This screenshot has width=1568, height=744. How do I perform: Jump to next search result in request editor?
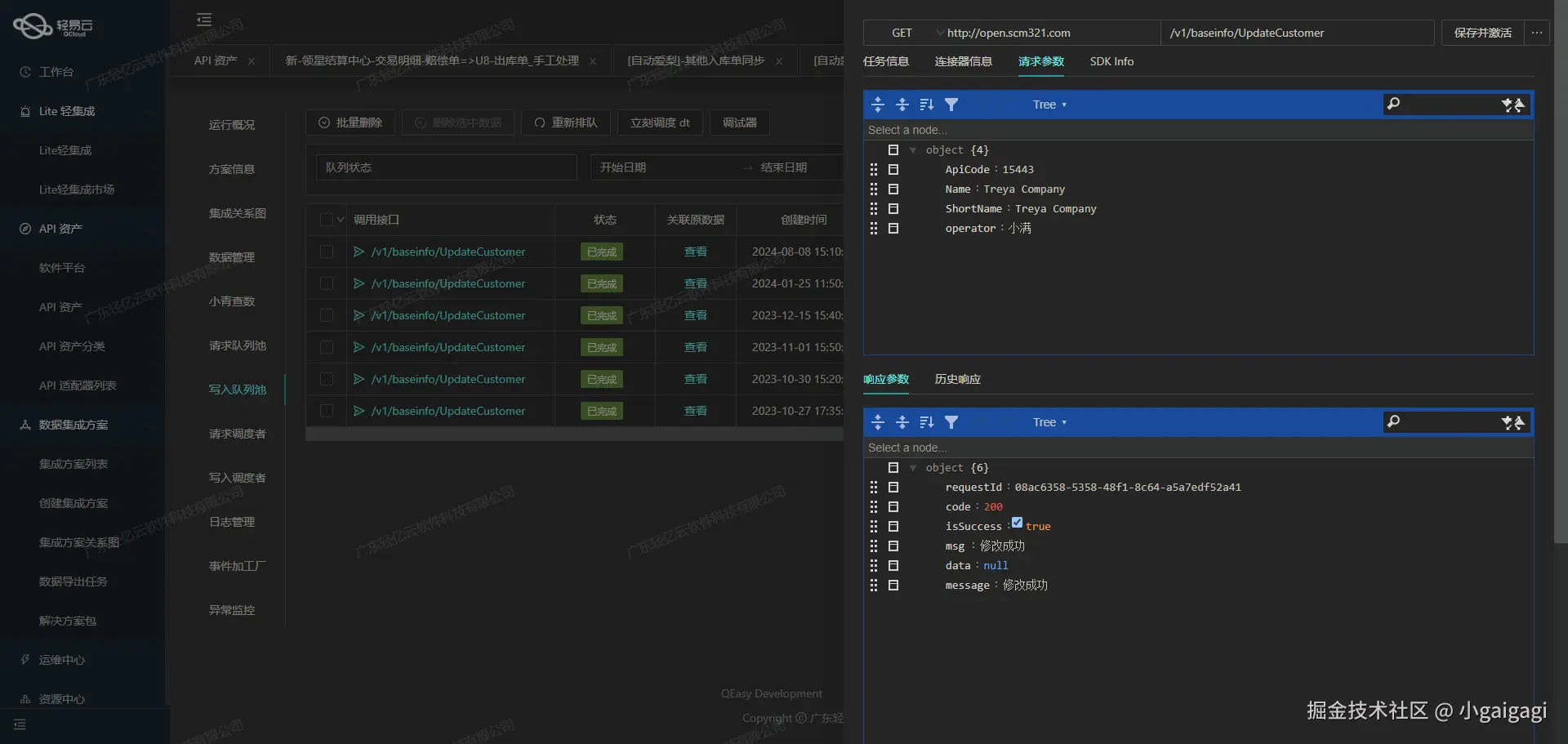(x=1508, y=105)
